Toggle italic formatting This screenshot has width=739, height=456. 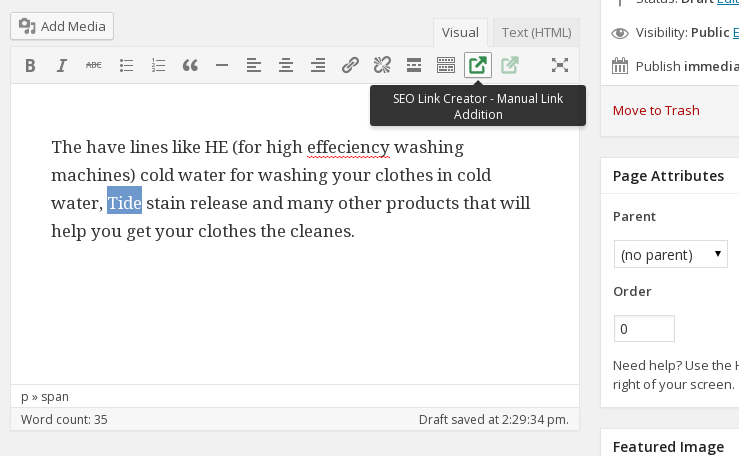(62, 65)
